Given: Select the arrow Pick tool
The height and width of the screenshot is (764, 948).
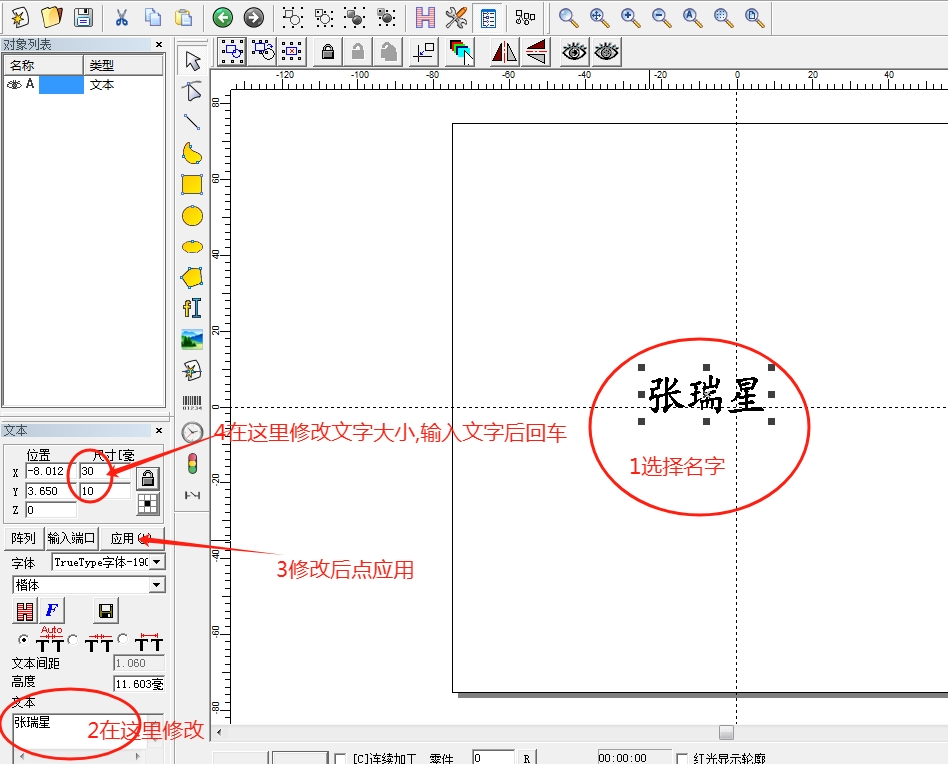Looking at the screenshot, I should click(192, 60).
